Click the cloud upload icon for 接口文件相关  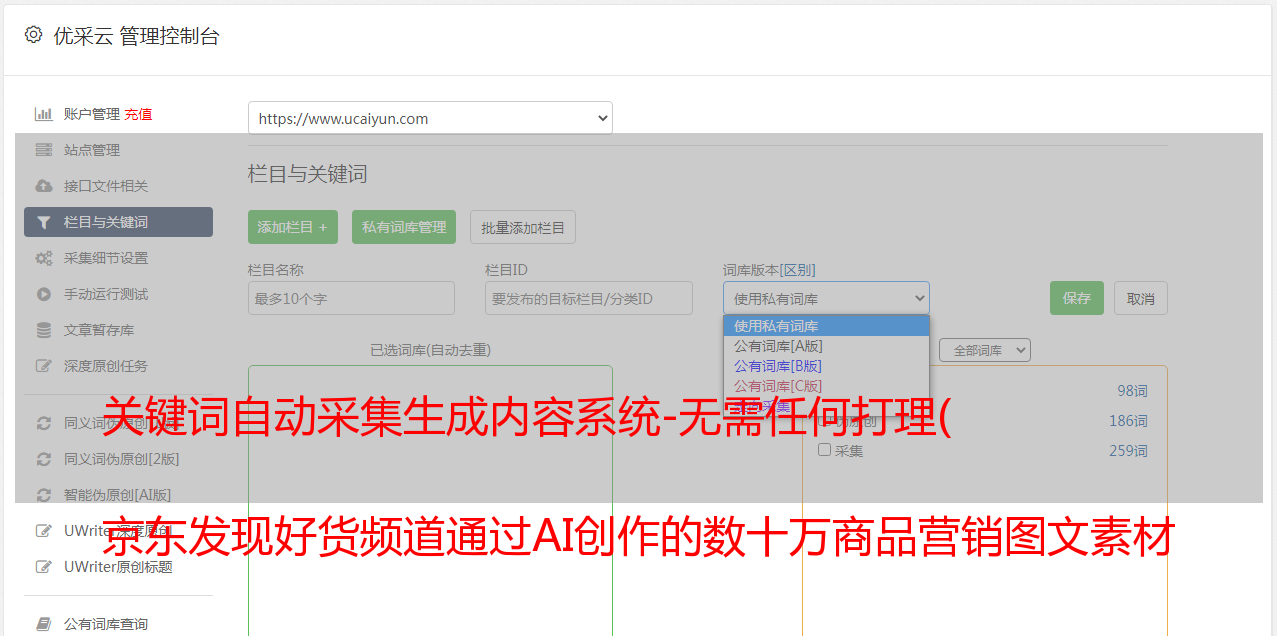[43, 186]
